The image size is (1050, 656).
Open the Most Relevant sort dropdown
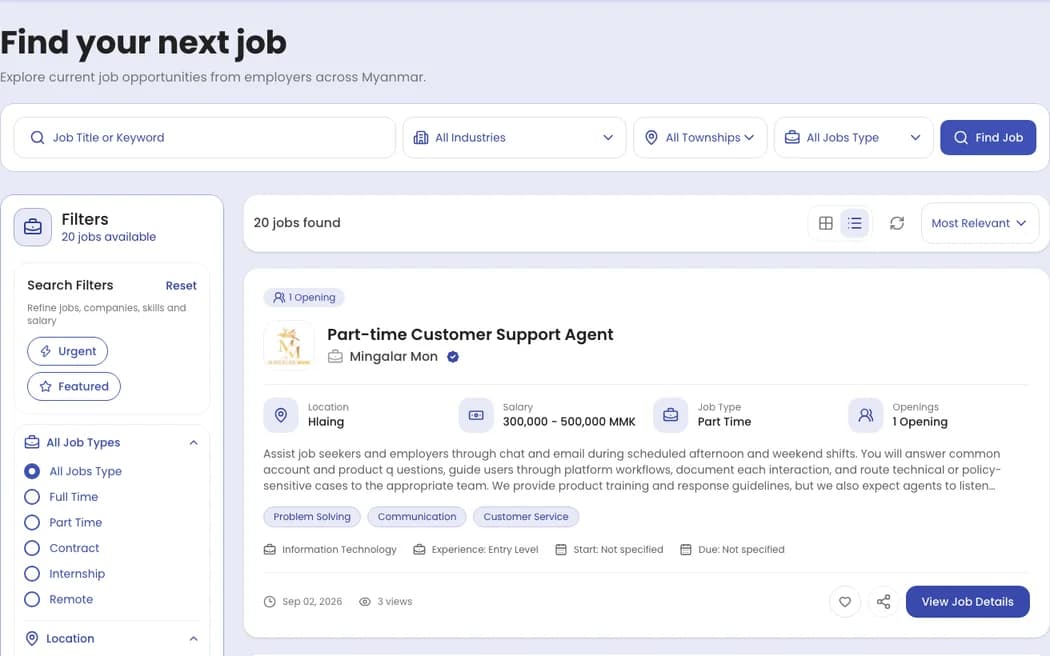click(980, 223)
